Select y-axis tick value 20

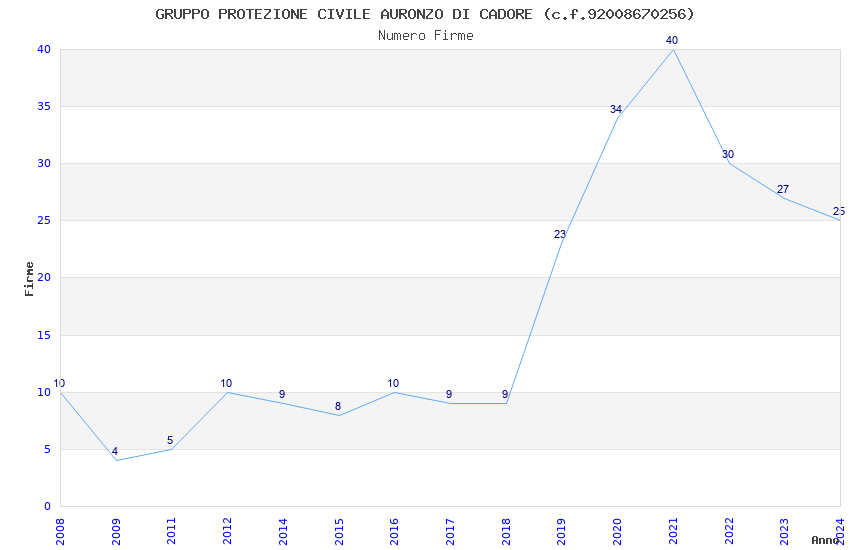[44, 277]
